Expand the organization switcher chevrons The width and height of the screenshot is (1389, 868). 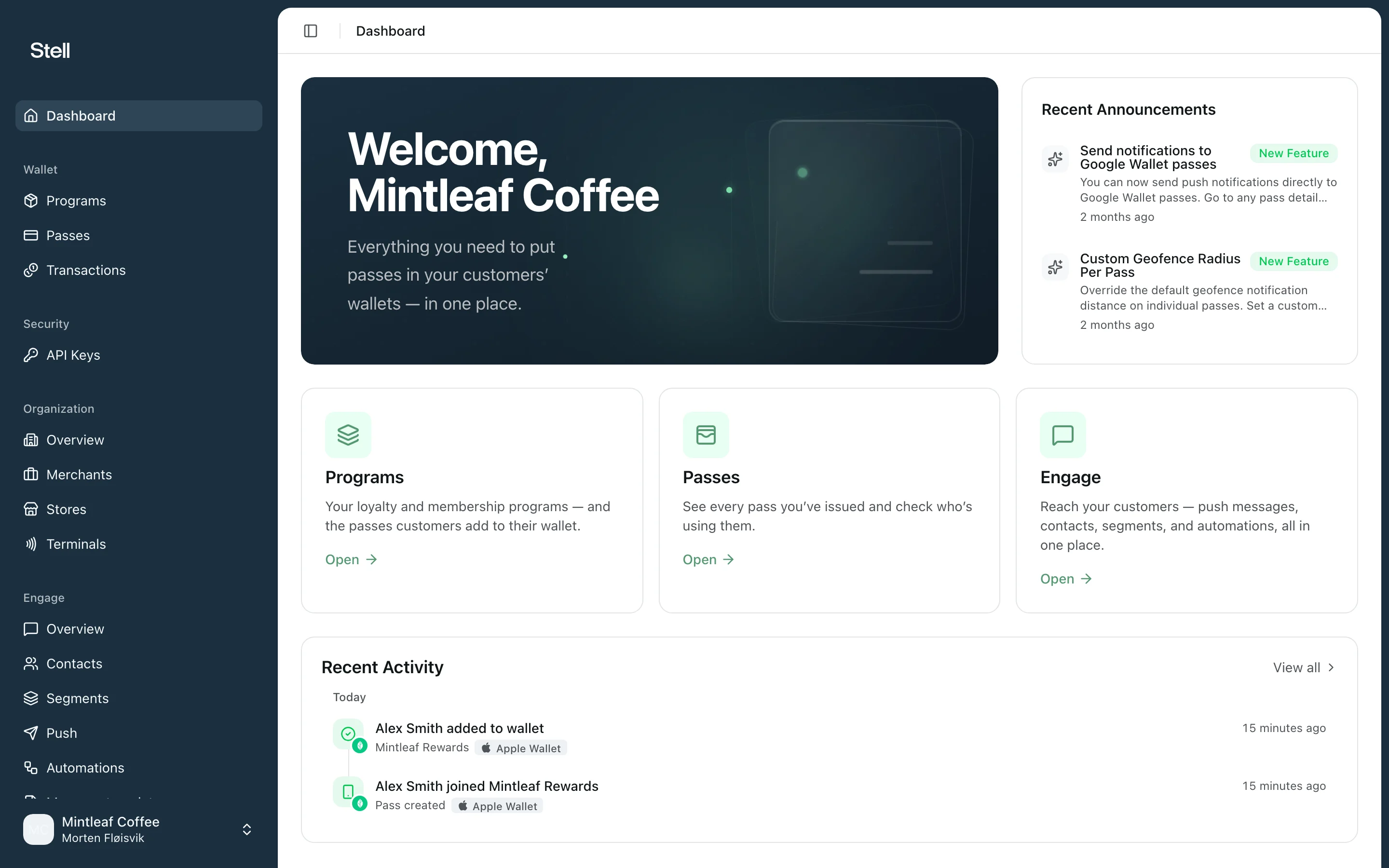(x=247, y=829)
